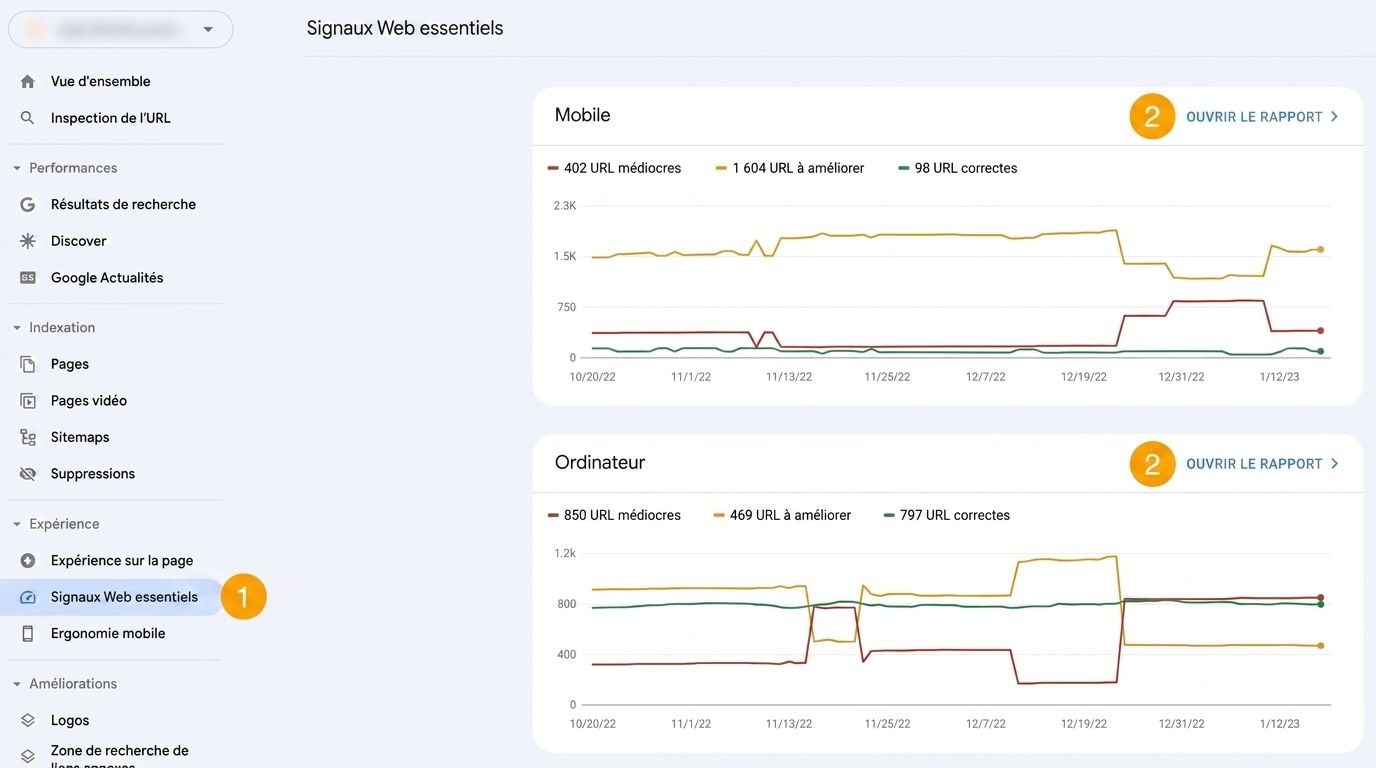Click the chevron after Mobile OUVRIR LE RAPPORT

1334,117
